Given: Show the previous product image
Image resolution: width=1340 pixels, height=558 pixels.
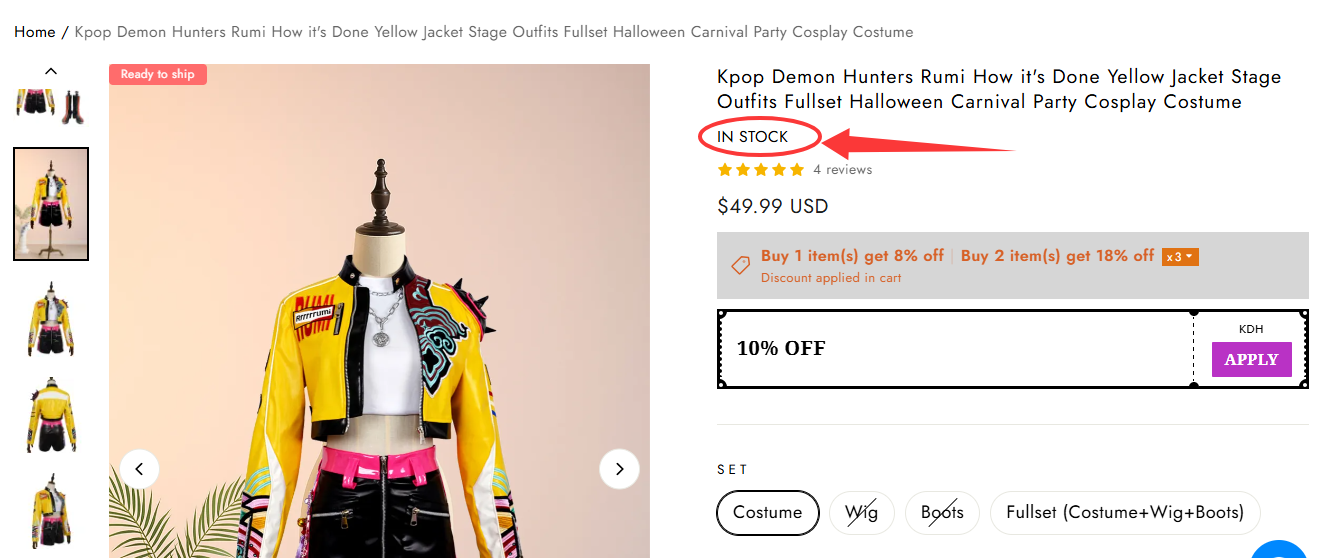Looking at the screenshot, I should (x=140, y=469).
